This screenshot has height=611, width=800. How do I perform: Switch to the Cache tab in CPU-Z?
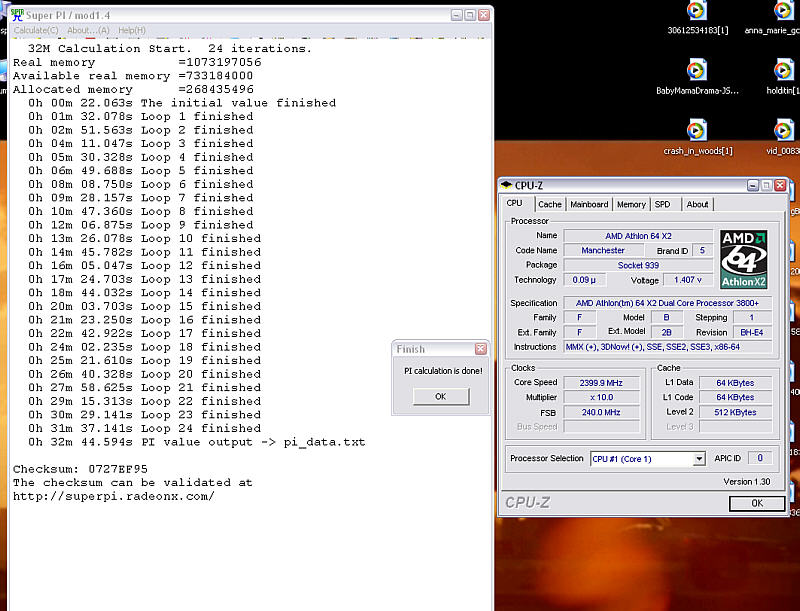coord(549,204)
